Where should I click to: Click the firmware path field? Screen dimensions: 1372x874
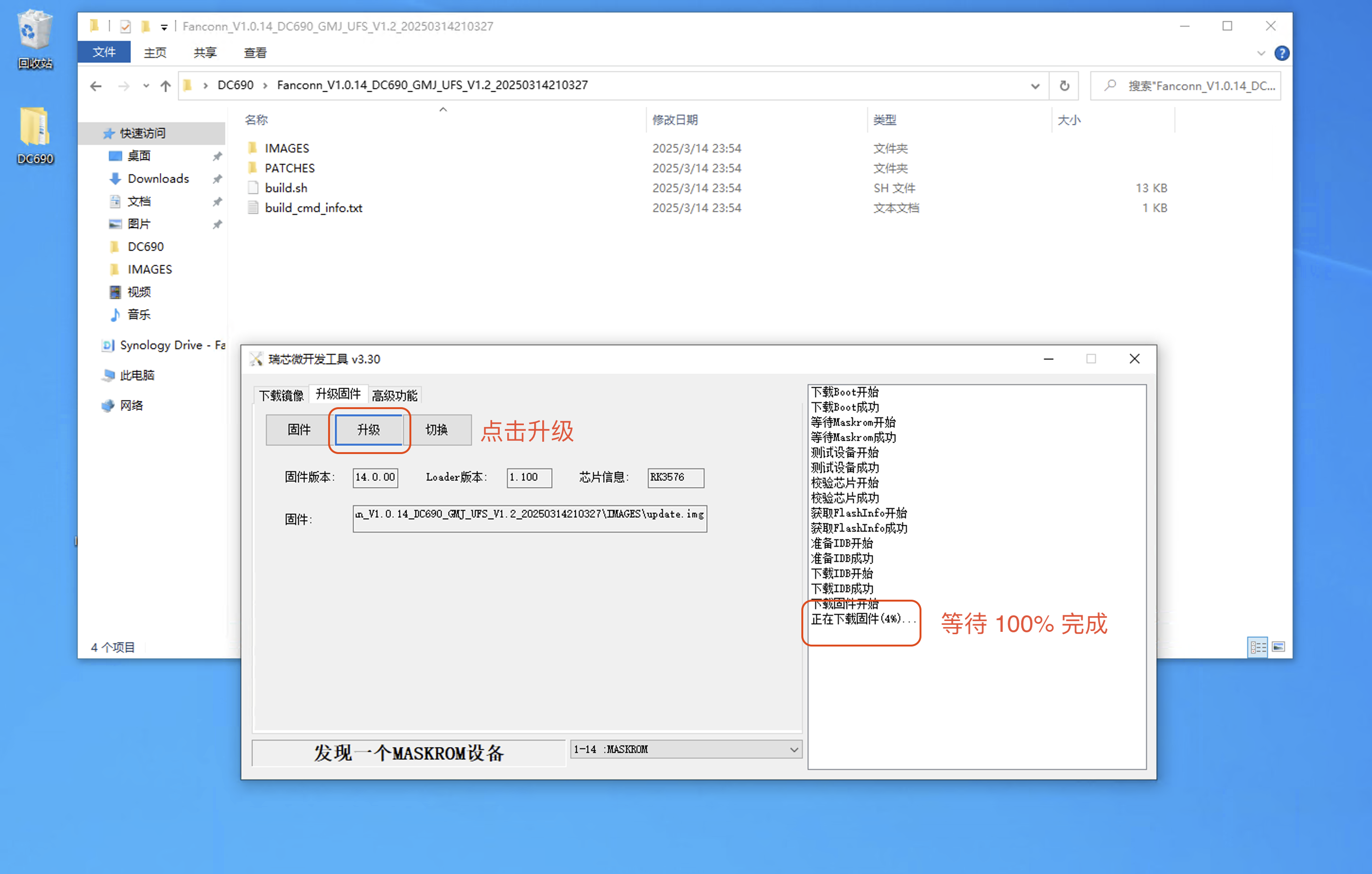tap(530, 518)
